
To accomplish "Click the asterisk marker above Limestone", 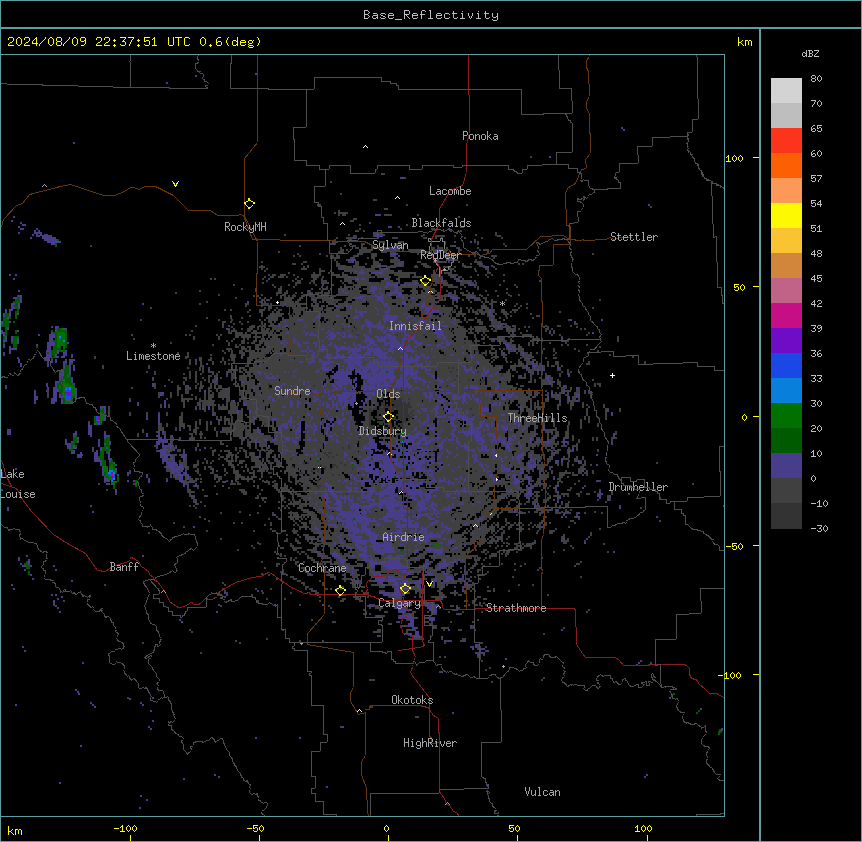I will click(x=153, y=346).
